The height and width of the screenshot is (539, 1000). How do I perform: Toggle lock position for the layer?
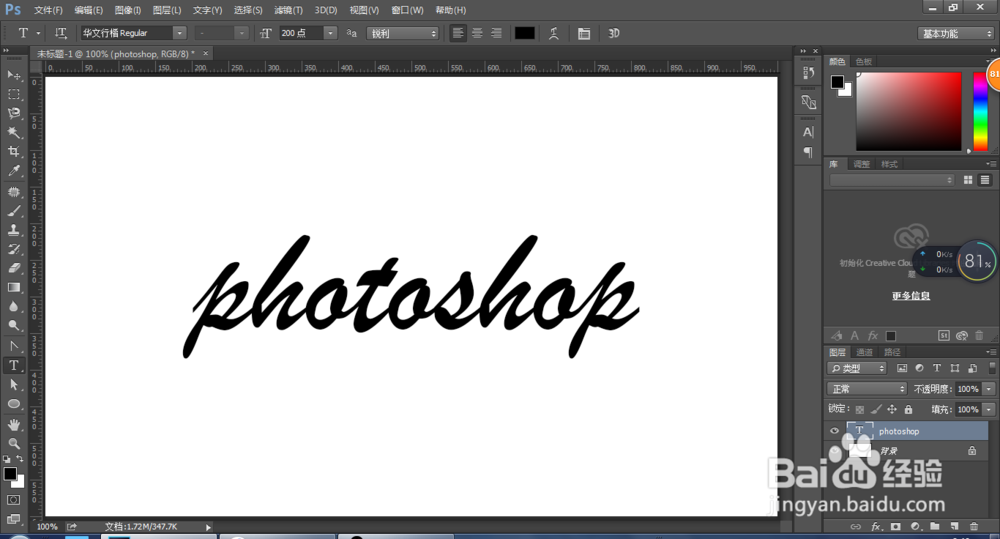pos(892,410)
